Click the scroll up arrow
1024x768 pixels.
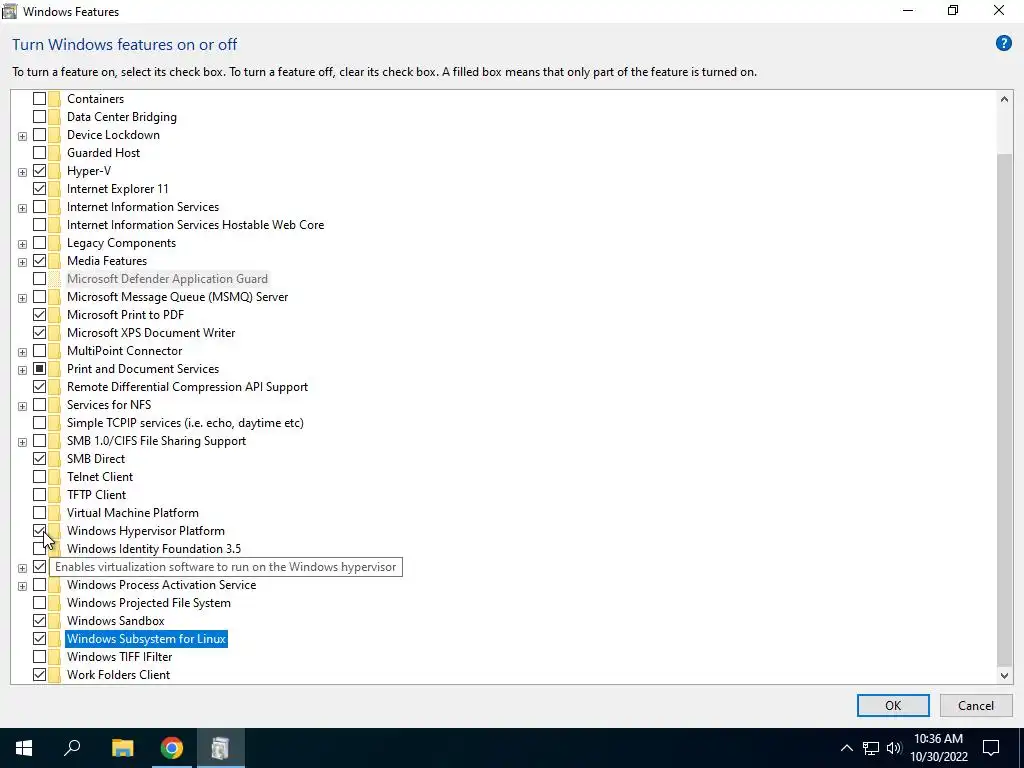1004,99
